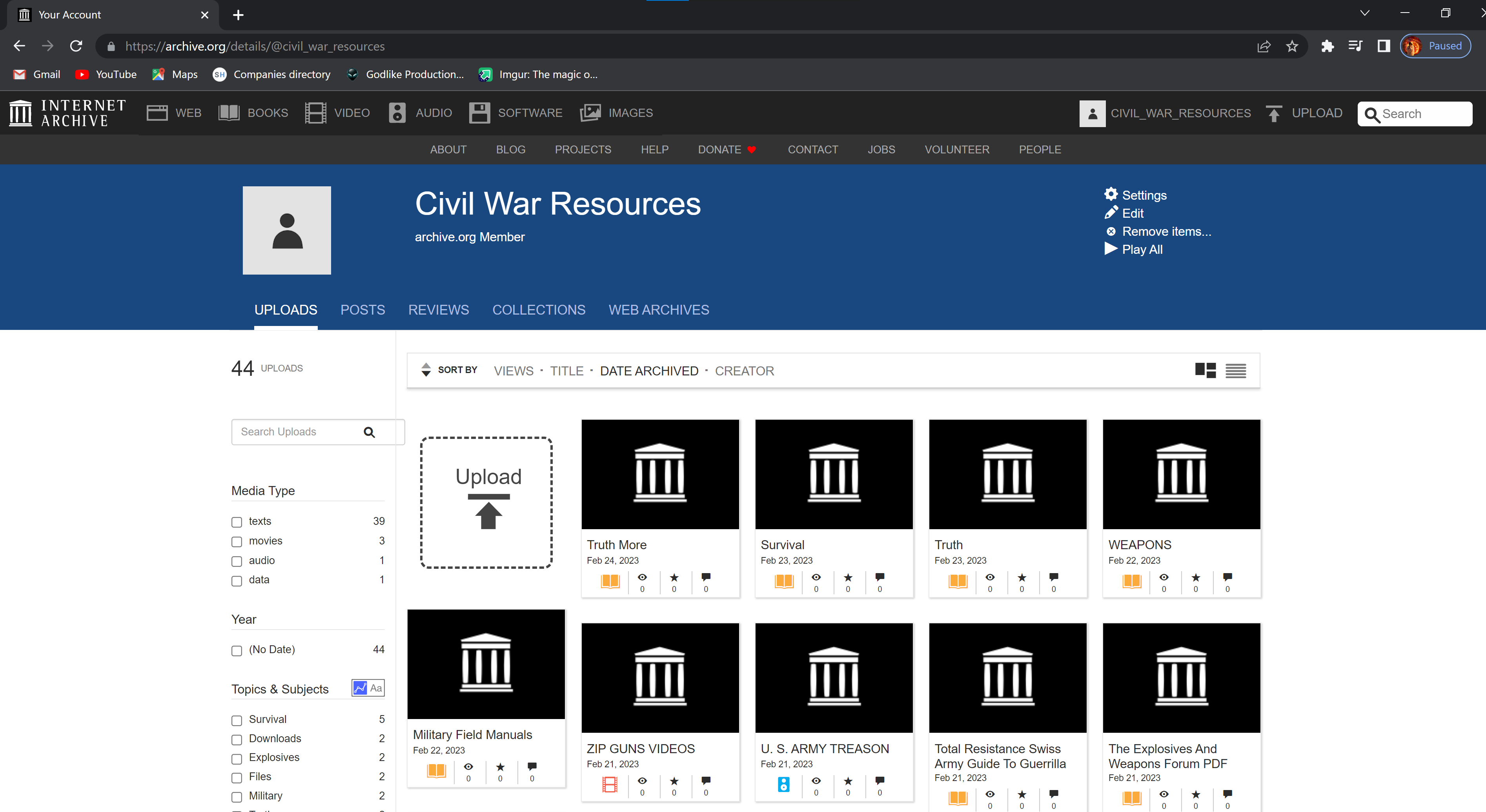Click the movie icon on ZIP GUNS VIDEOS
Viewport: 1486px width, 812px height.
pyautogui.click(x=610, y=784)
